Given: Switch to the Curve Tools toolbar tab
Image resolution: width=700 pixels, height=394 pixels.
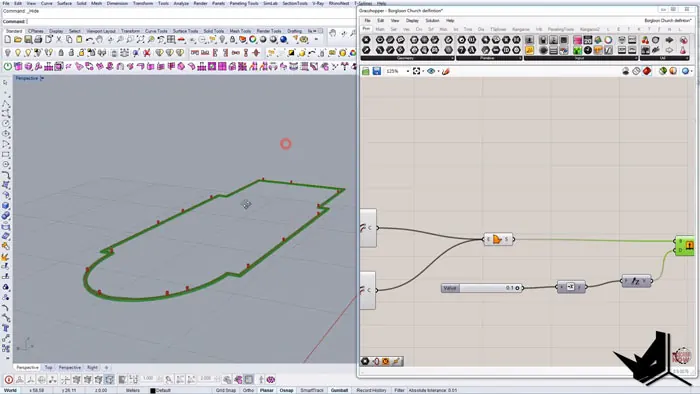Looking at the screenshot, I should (x=156, y=31).
